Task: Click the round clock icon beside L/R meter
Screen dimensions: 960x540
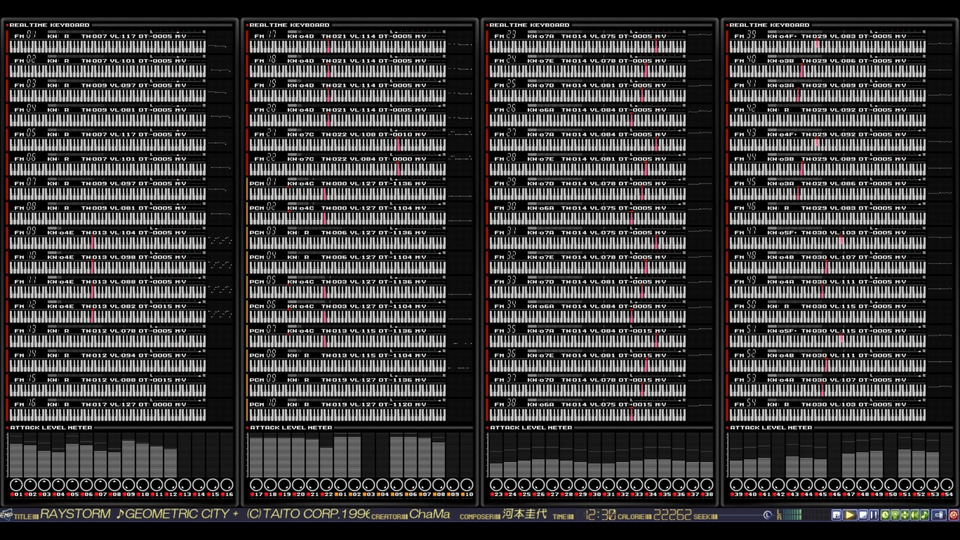Action: pyautogui.click(x=767, y=516)
